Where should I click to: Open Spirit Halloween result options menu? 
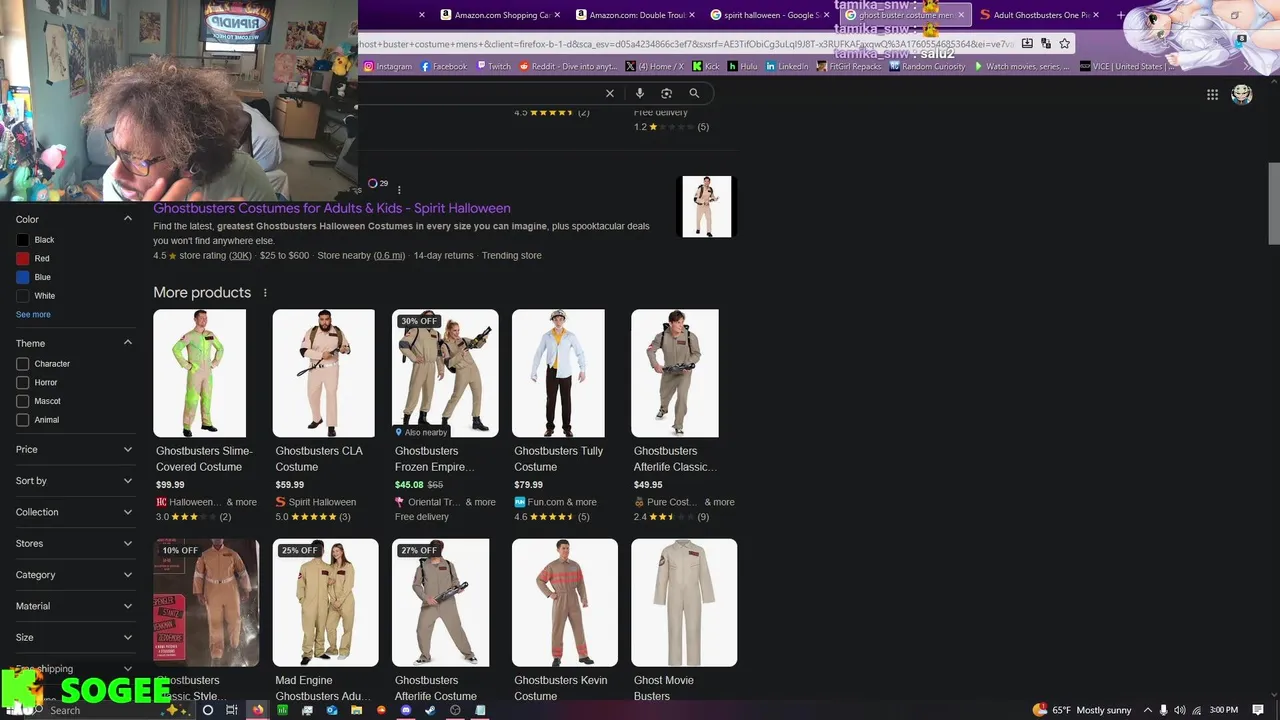[399, 190]
